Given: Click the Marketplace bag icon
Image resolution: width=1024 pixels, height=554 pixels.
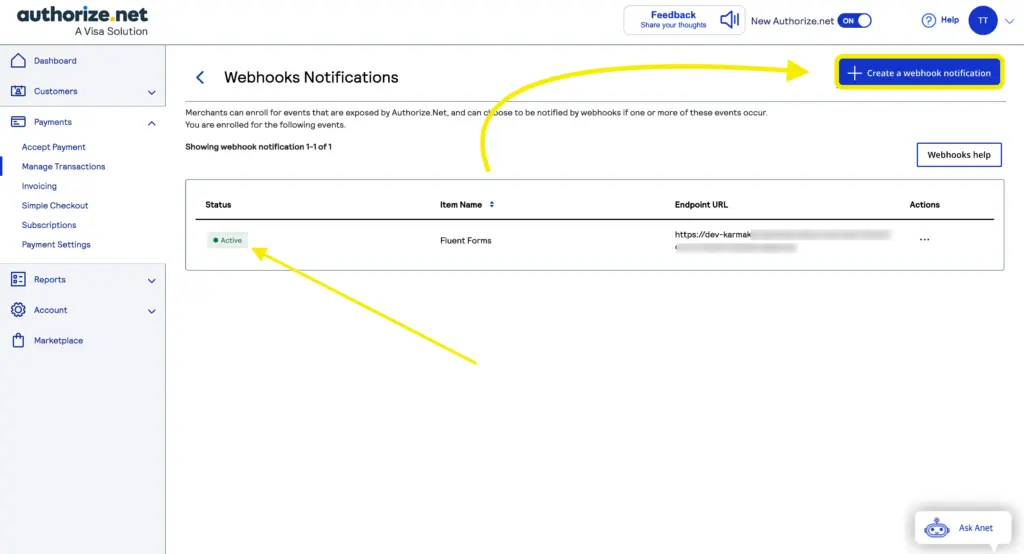Looking at the screenshot, I should [18, 340].
